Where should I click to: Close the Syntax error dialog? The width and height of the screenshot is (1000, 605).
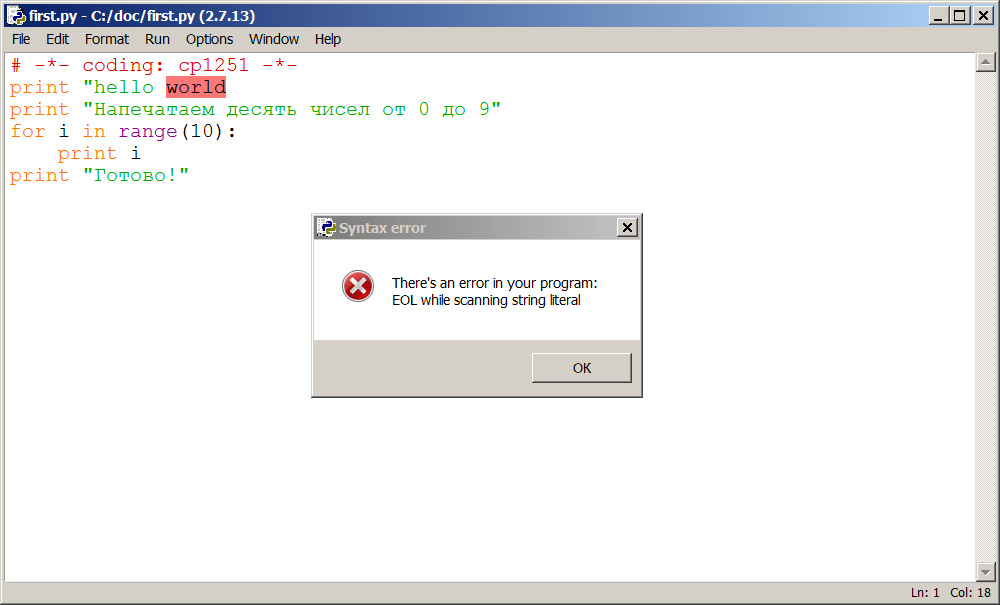pos(627,228)
